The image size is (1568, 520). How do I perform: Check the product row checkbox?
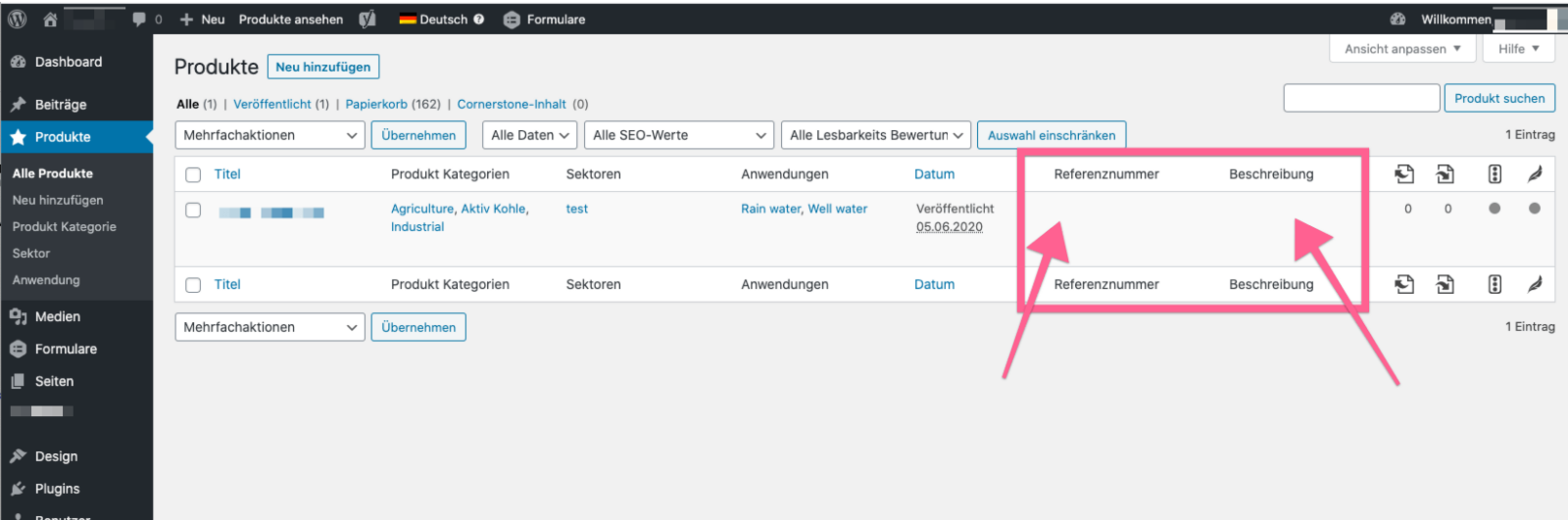(x=193, y=210)
